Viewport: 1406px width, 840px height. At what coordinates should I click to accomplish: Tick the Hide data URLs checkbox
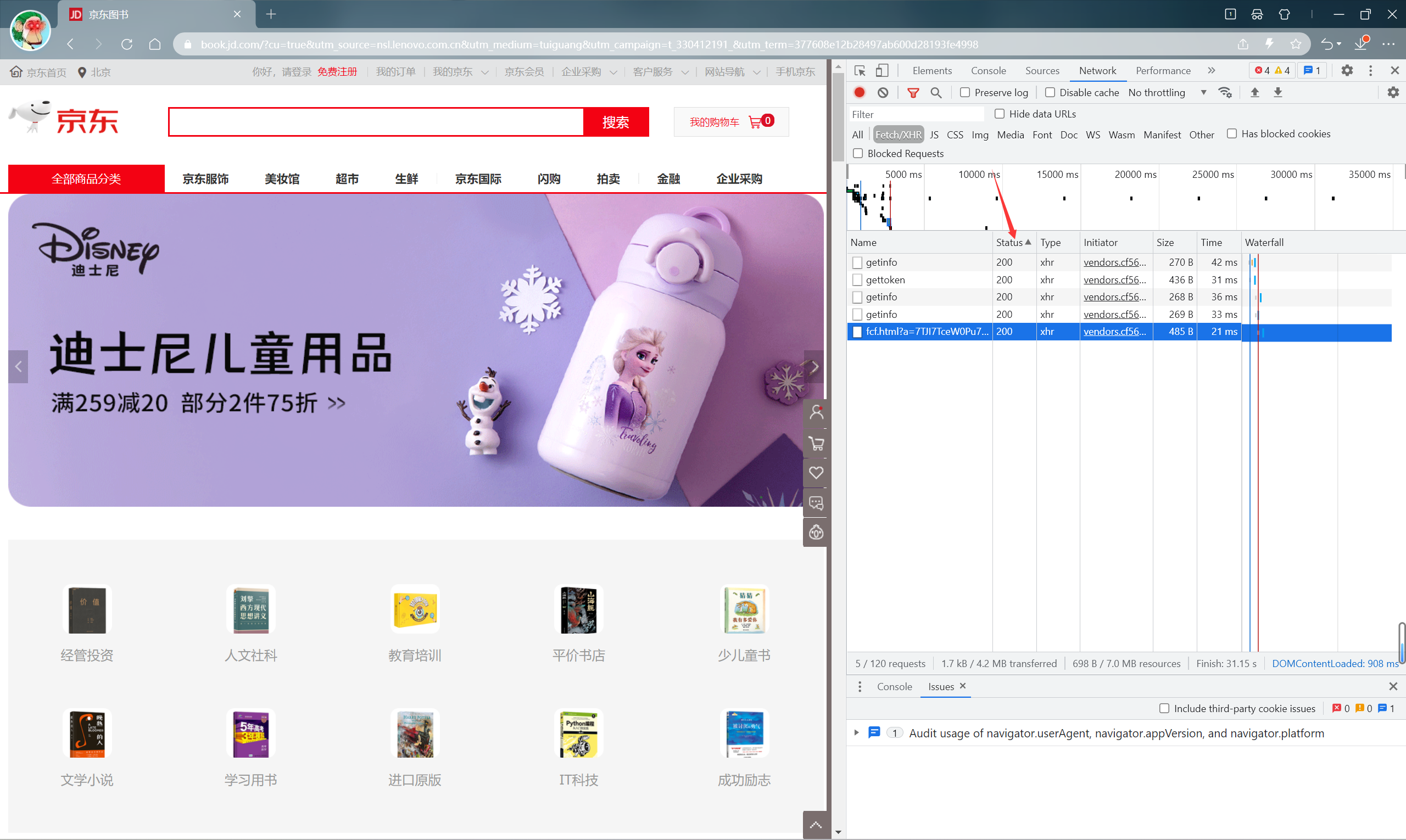1000,114
